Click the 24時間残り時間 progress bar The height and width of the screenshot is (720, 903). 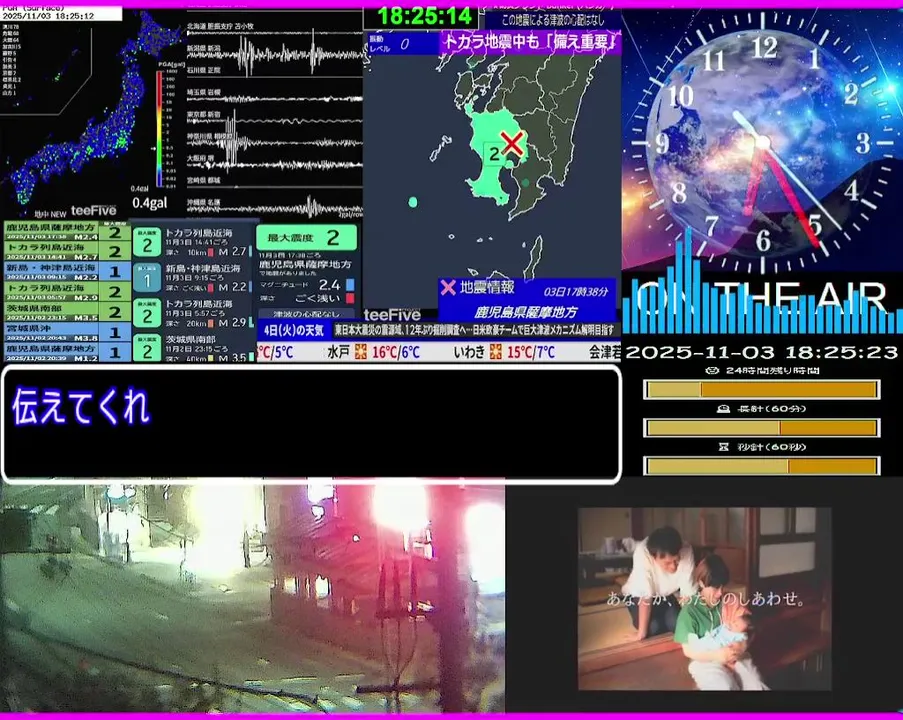tap(761, 389)
